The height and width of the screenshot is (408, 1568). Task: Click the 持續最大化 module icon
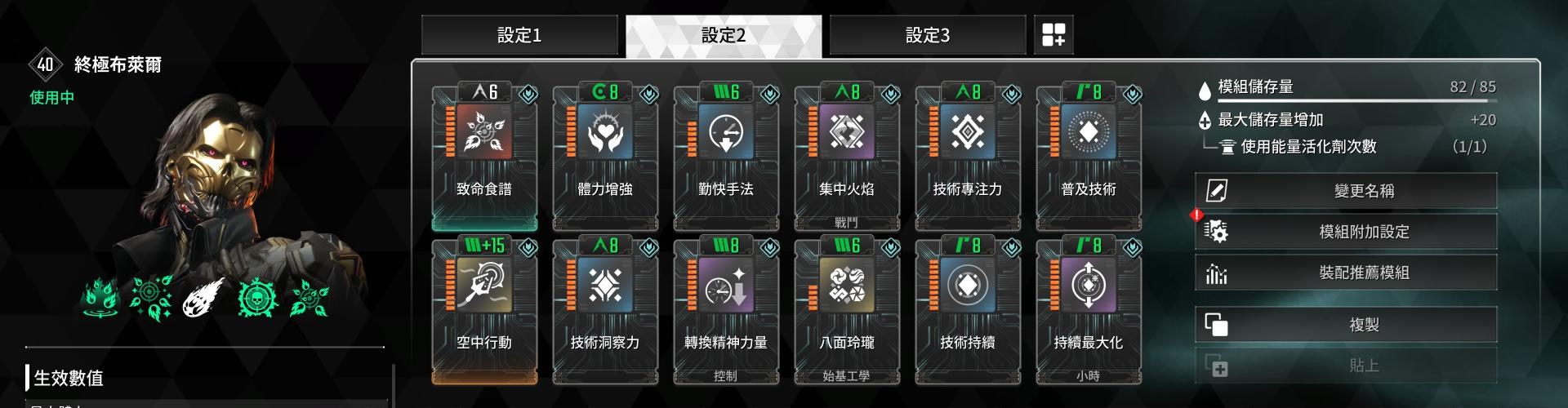(x=1088, y=285)
